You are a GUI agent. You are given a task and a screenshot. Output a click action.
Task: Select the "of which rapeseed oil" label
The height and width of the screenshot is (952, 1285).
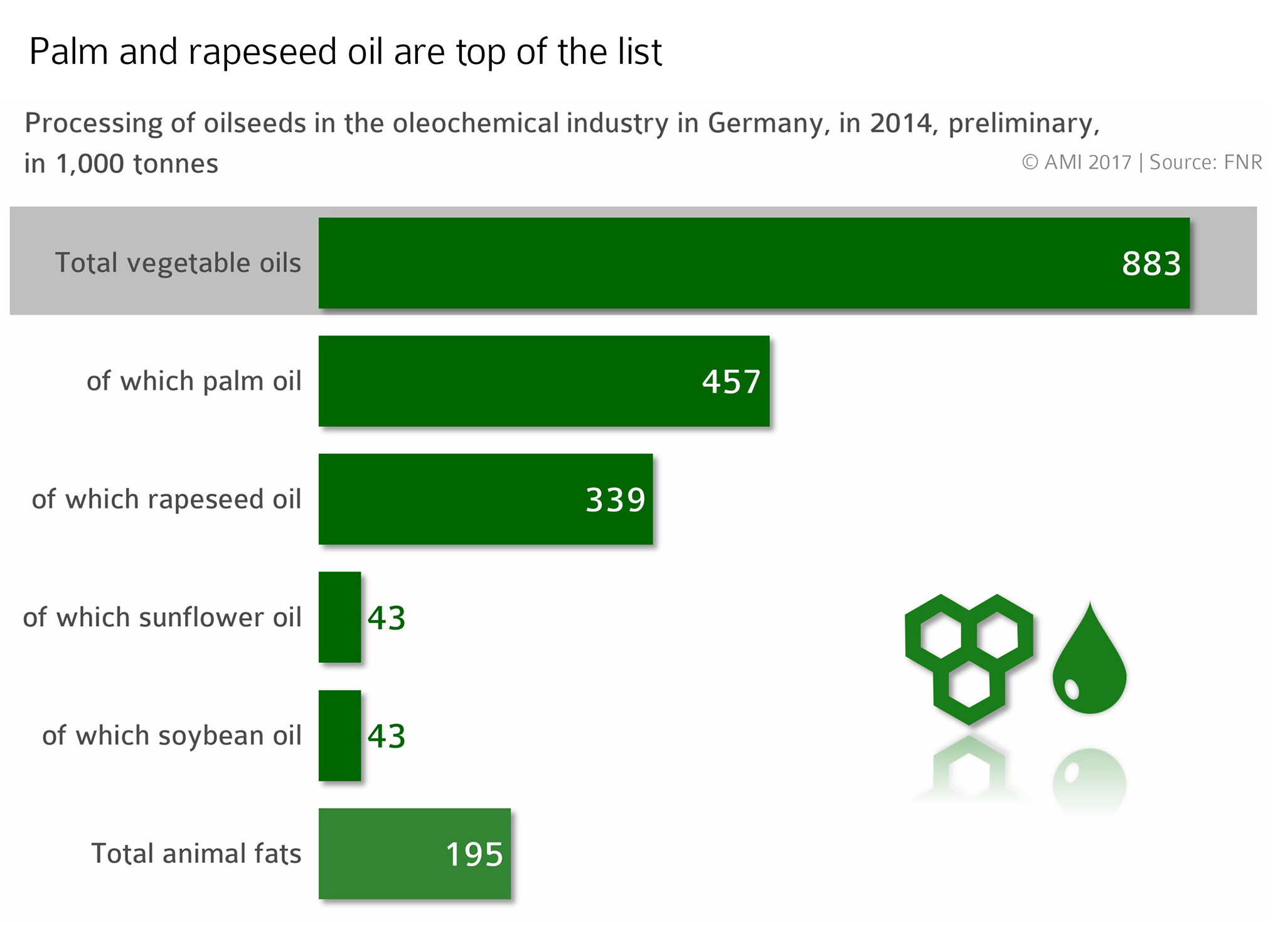coord(166,499)
